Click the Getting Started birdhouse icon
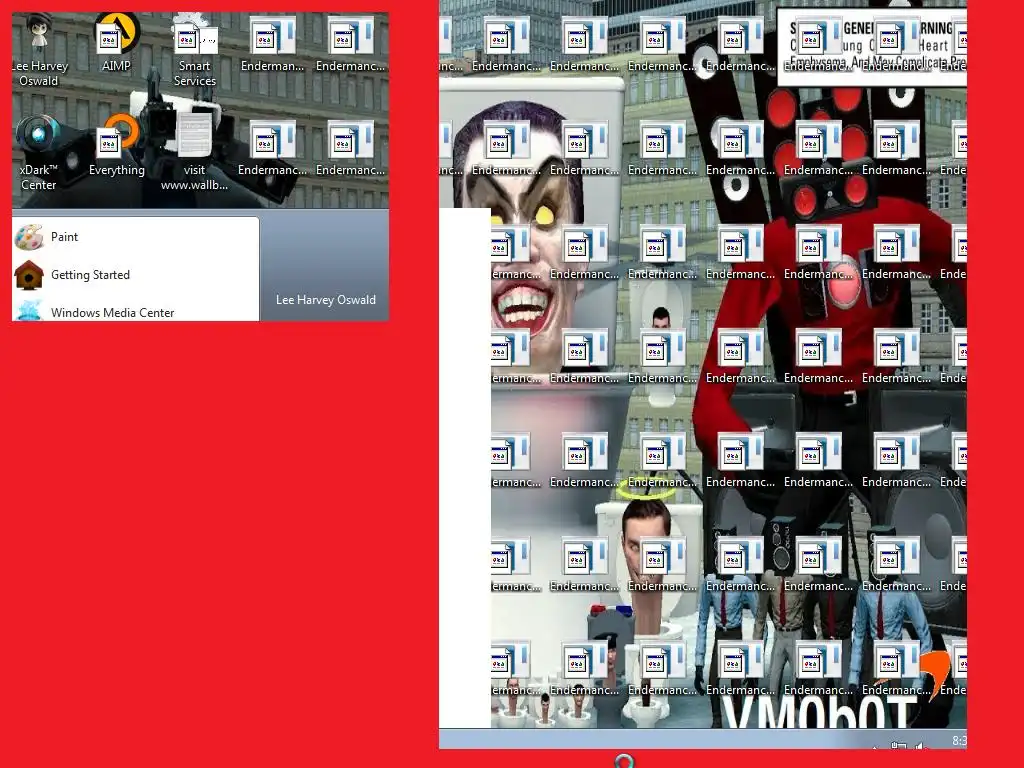Screen dimensions: 1024x768 (29, 275)
